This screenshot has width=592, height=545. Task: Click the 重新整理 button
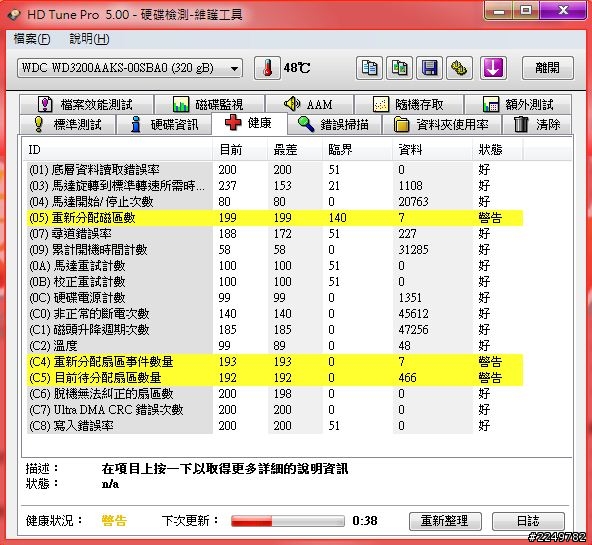coord(445,521)
